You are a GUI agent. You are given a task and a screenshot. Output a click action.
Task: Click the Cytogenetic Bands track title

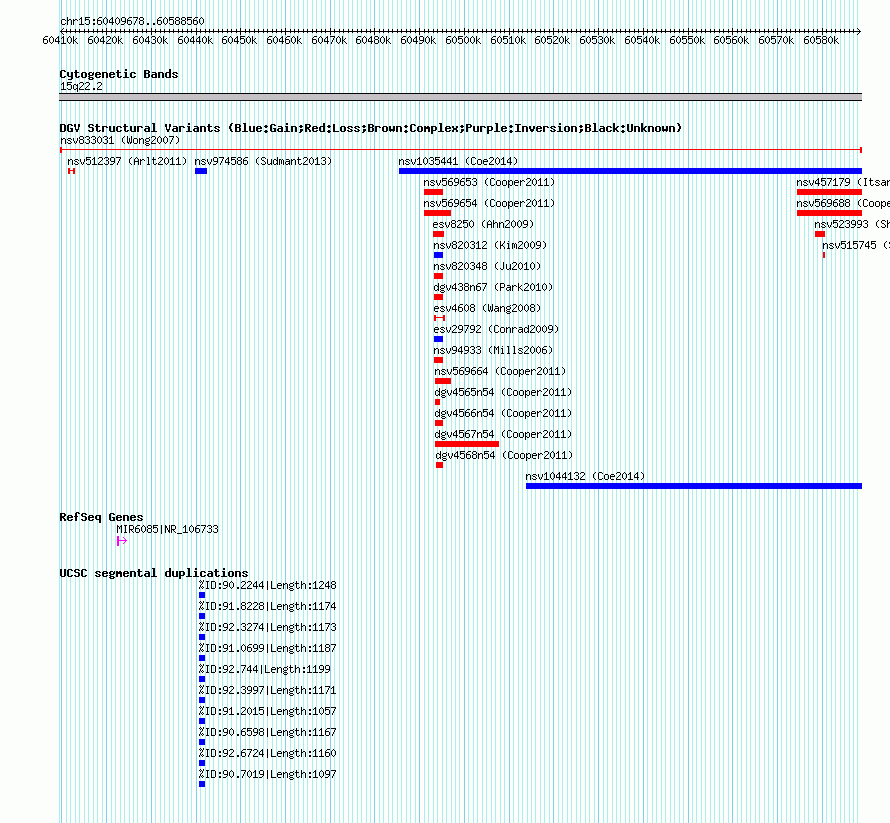click(119, 74)
